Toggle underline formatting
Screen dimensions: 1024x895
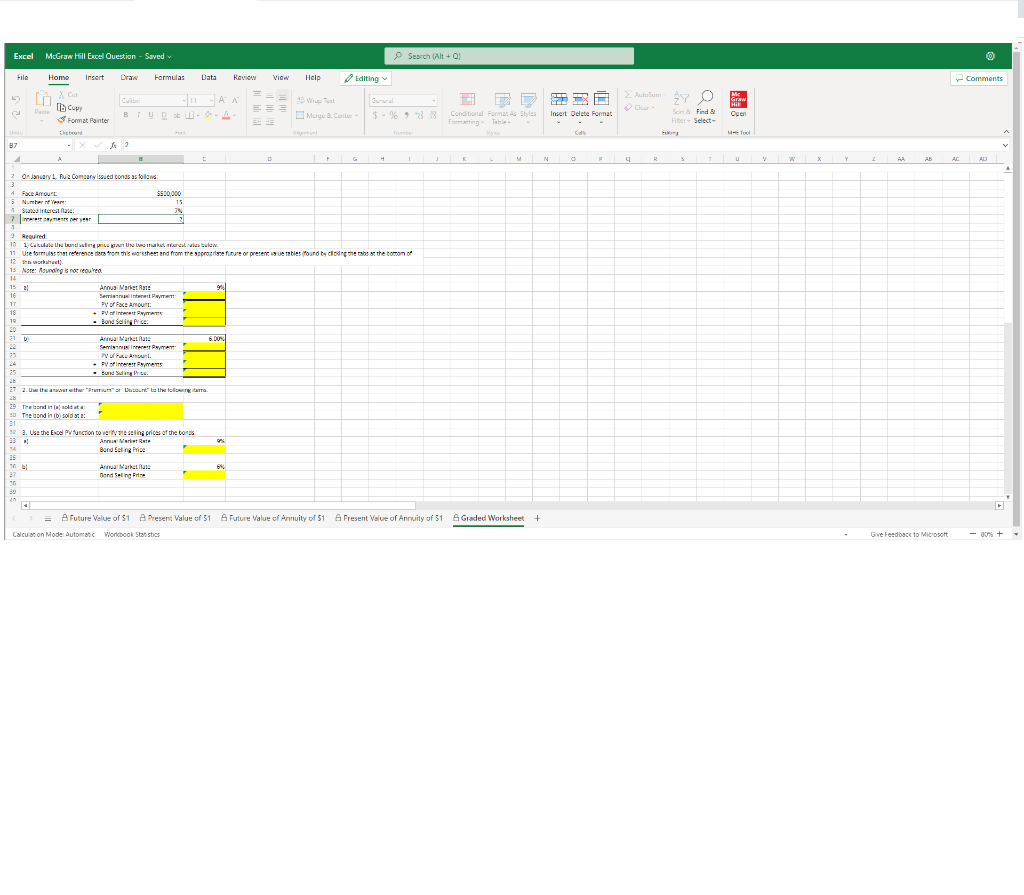(150, 114)
